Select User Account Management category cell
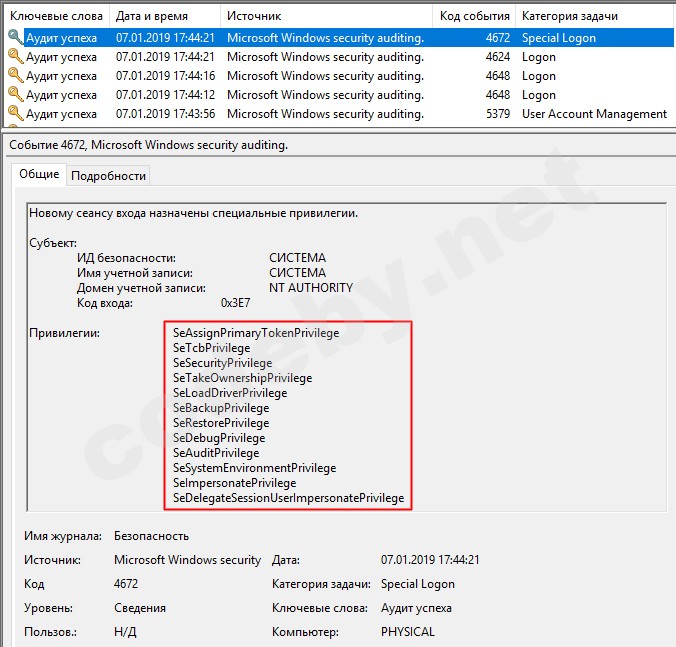 pos(594,114)
